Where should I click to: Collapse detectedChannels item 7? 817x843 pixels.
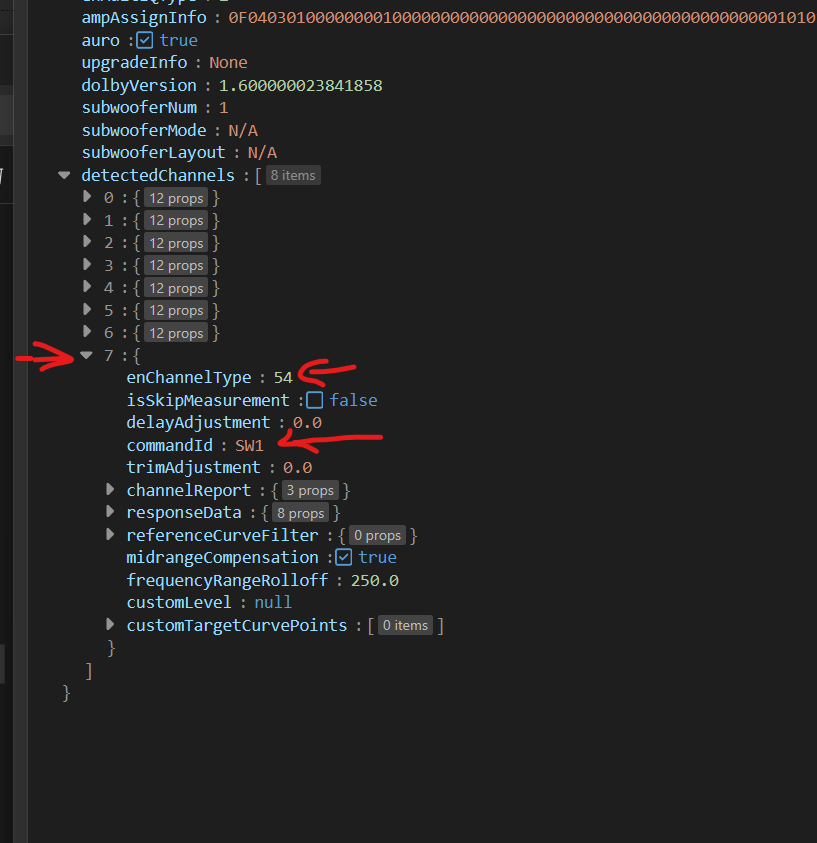tap(87, 355)
